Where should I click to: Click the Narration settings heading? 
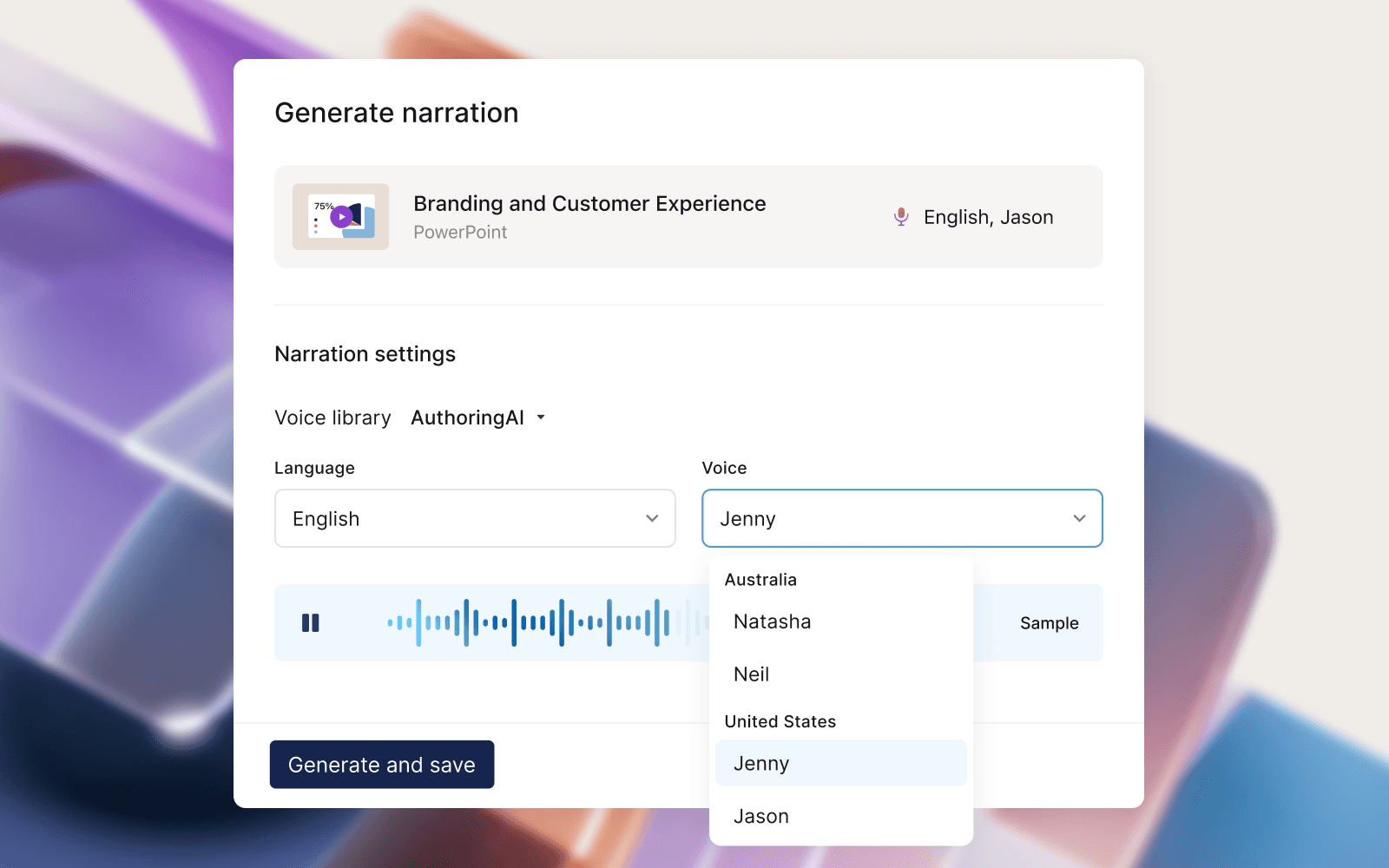(365, 354)
